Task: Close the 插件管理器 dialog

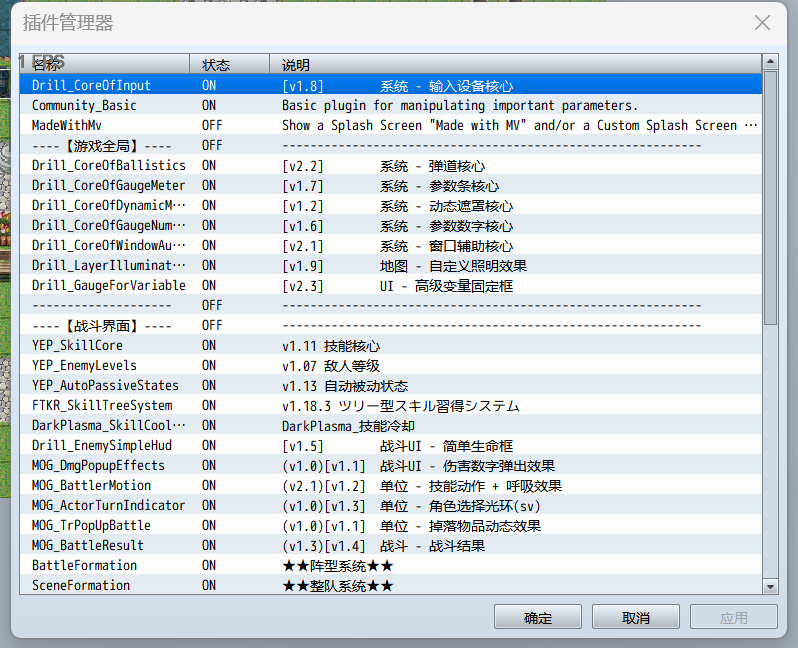Action: coord(762,22)
